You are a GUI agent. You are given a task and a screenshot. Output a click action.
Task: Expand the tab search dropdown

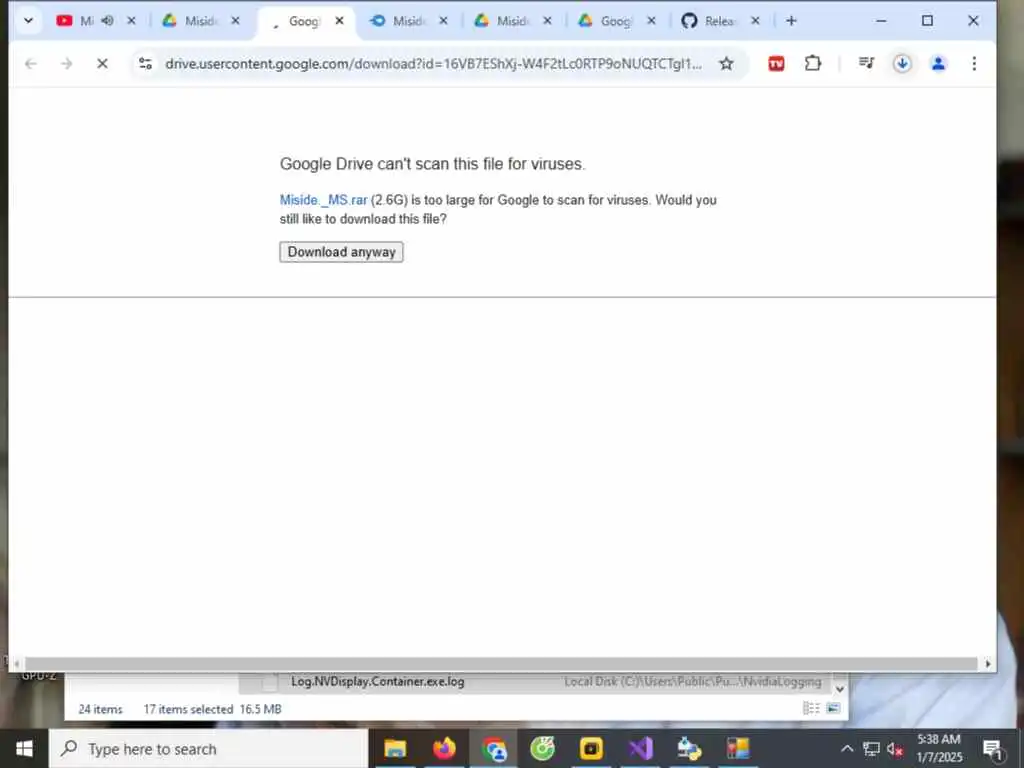point(28,21)
